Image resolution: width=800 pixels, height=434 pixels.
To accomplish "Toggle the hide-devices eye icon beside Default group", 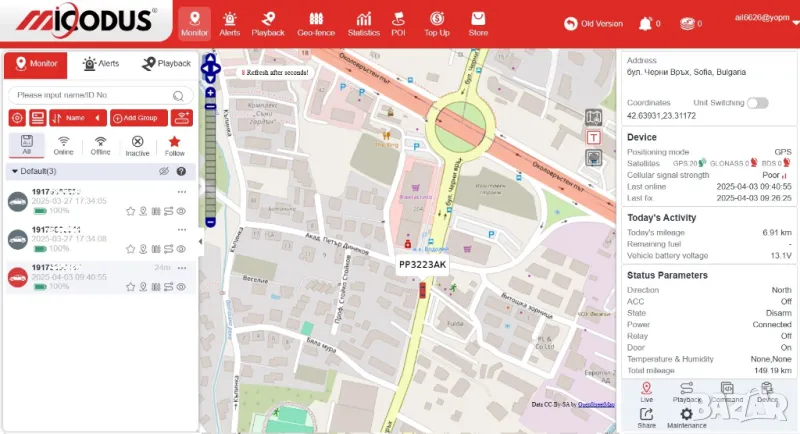I will pyautogui.click(x=164, y=171).
